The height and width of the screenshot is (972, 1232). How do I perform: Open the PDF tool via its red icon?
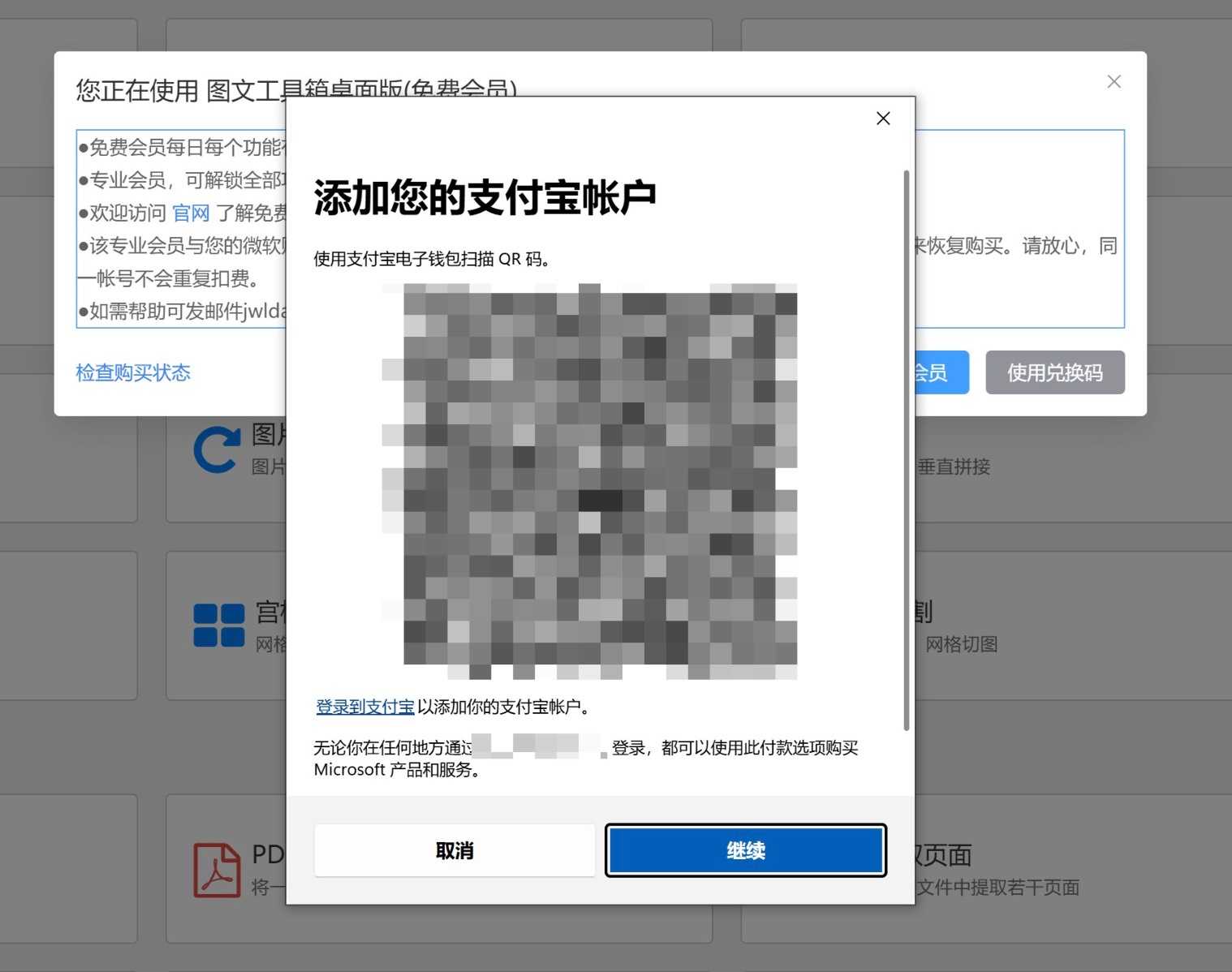[216, 869]
